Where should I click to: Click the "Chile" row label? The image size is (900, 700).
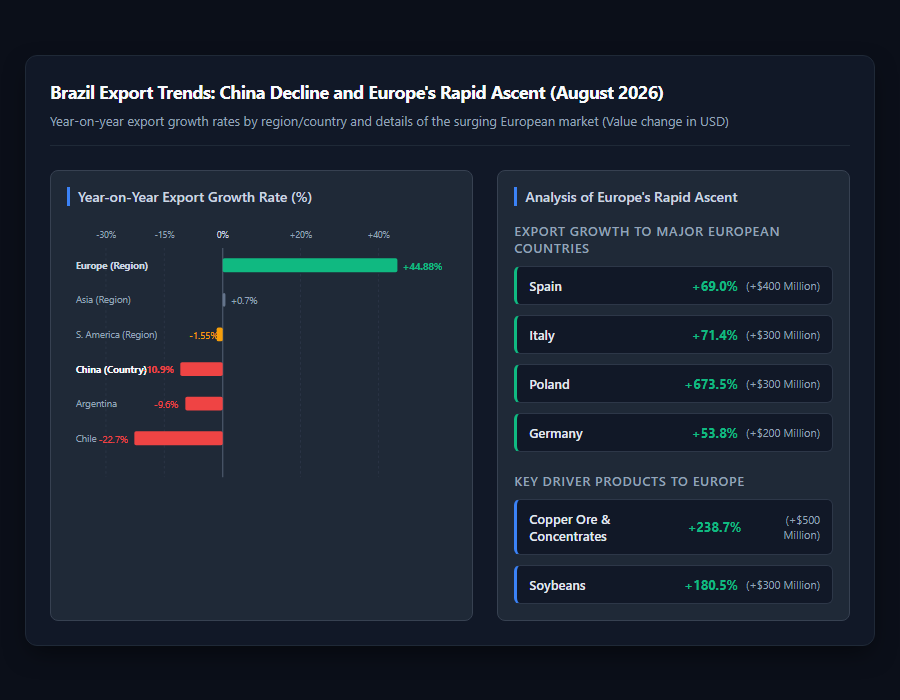(86, 438)
